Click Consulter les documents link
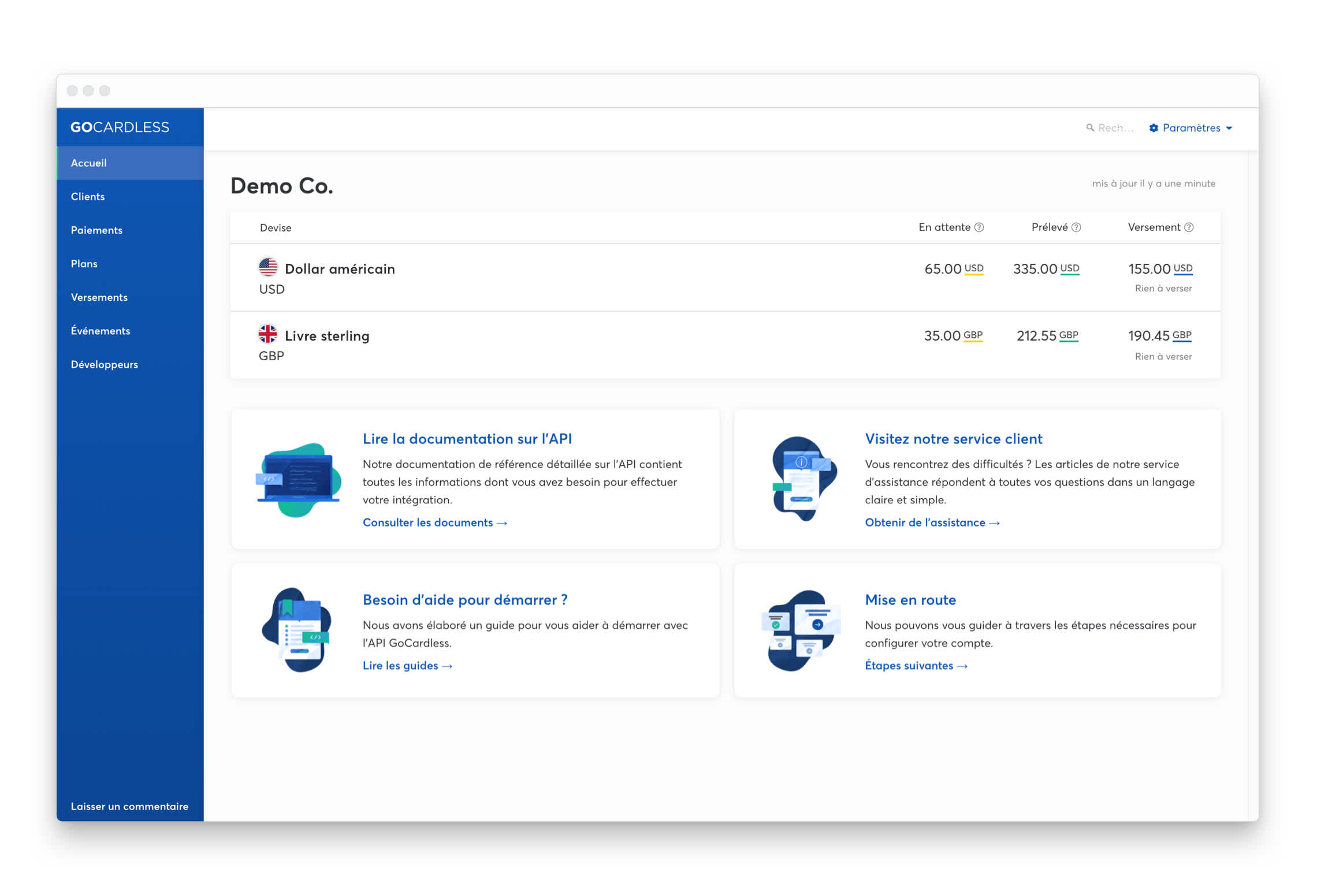 point(434,522)
